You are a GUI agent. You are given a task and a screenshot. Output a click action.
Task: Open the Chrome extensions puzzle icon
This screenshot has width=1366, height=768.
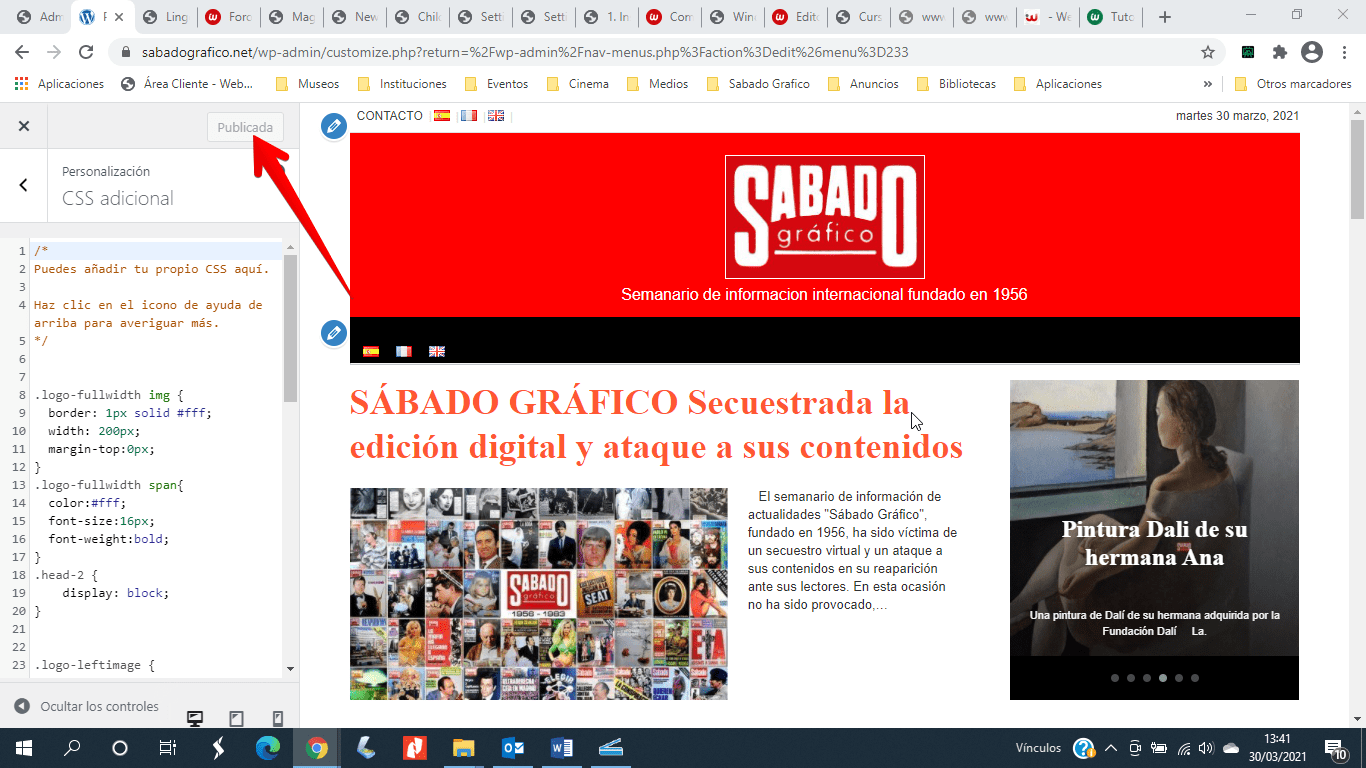[x=1279, y=52]
